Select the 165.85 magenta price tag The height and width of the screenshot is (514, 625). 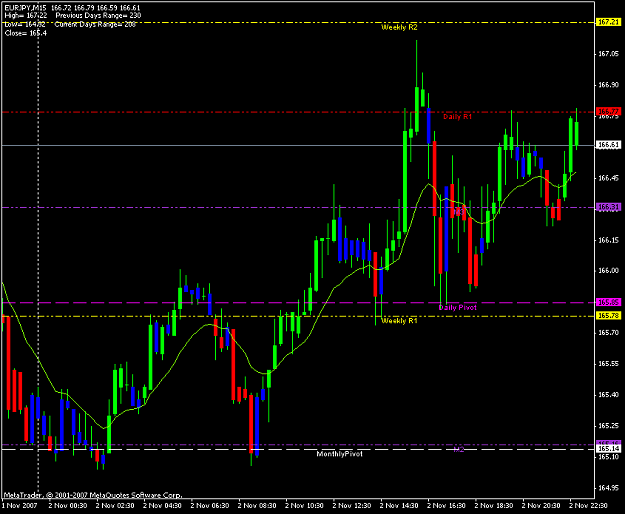[609, 302]
